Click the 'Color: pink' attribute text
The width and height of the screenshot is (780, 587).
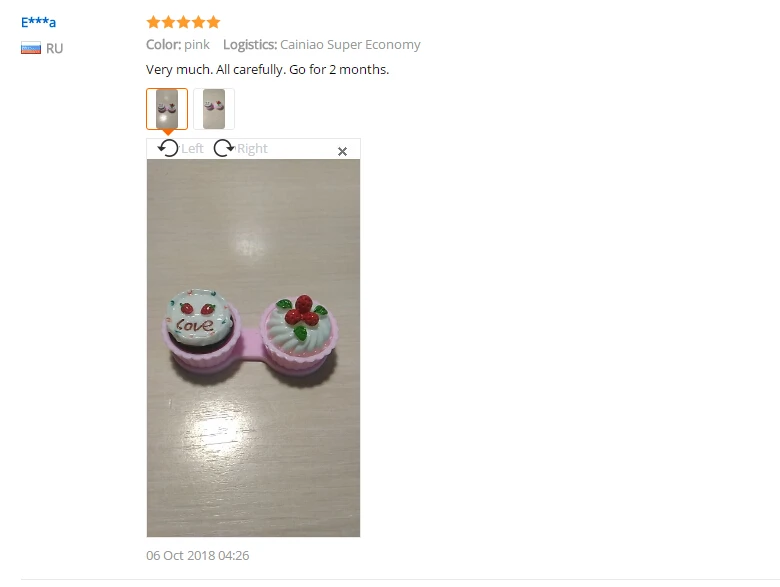178,44
